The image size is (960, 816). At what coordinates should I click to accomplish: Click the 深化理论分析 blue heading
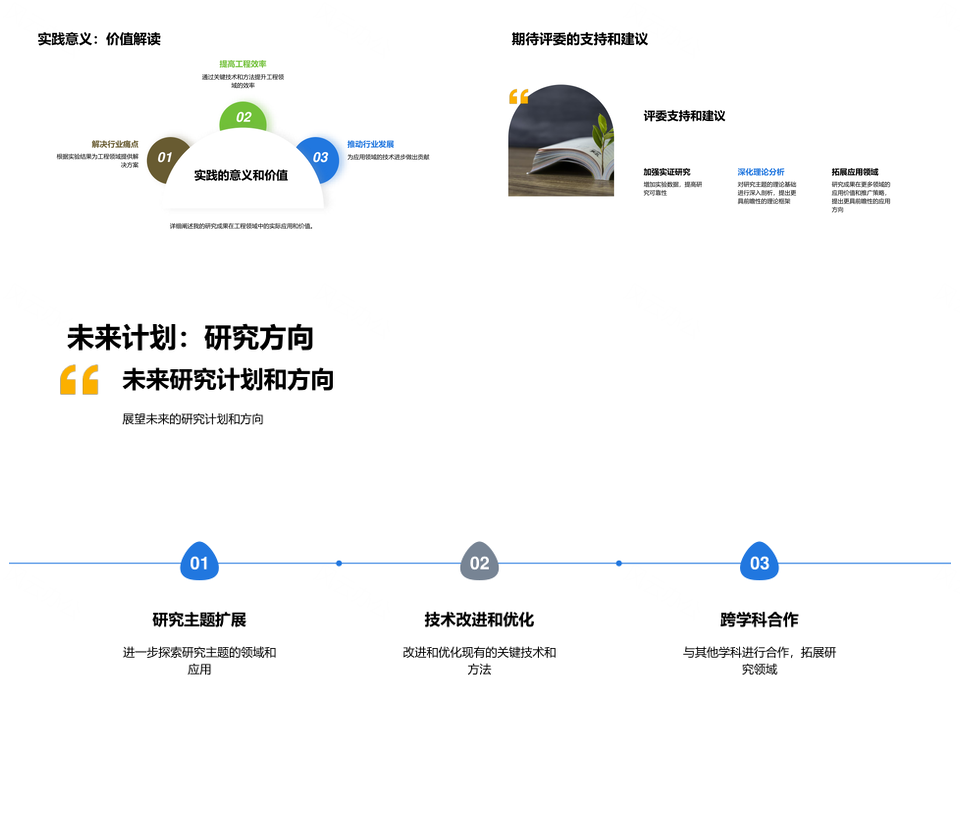pos(761,172)
